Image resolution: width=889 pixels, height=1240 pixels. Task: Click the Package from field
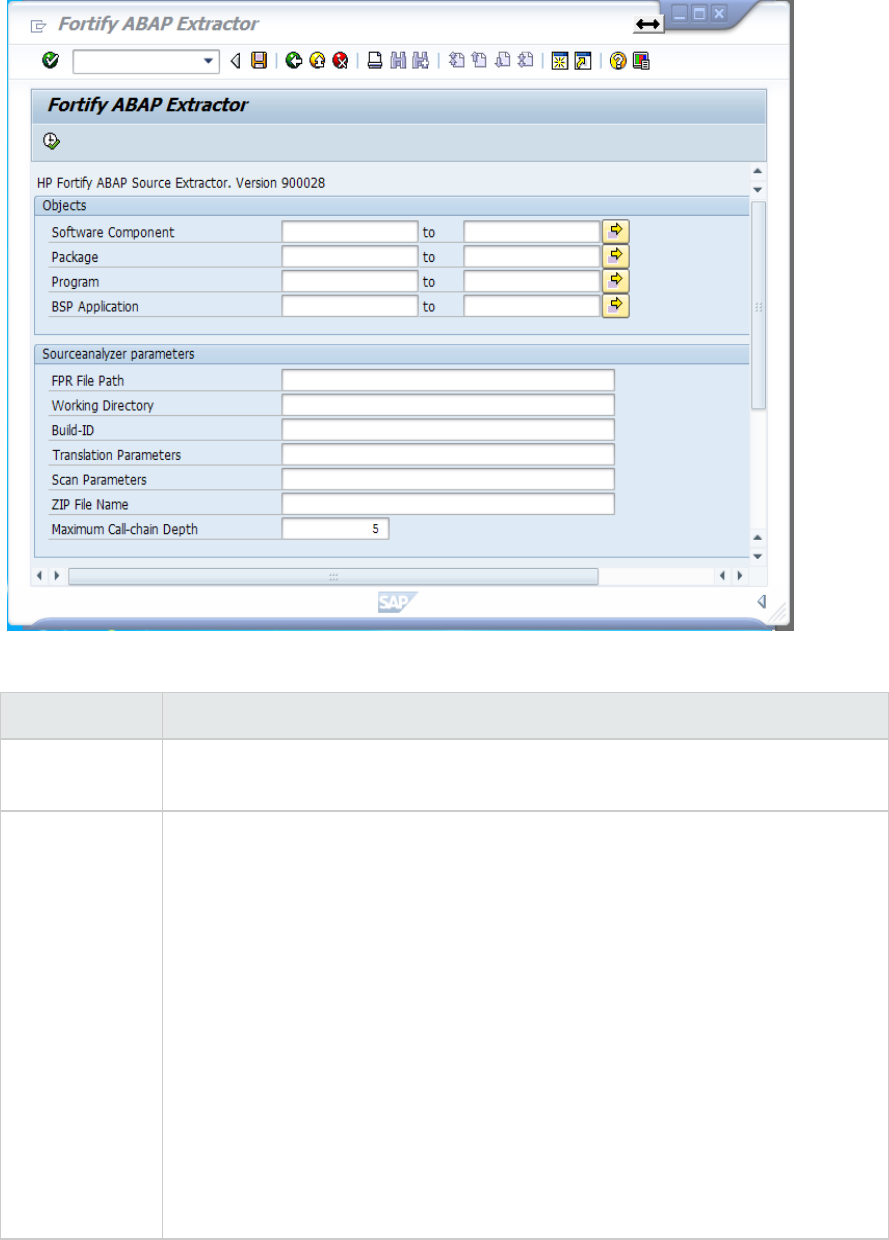coord(349,257)
